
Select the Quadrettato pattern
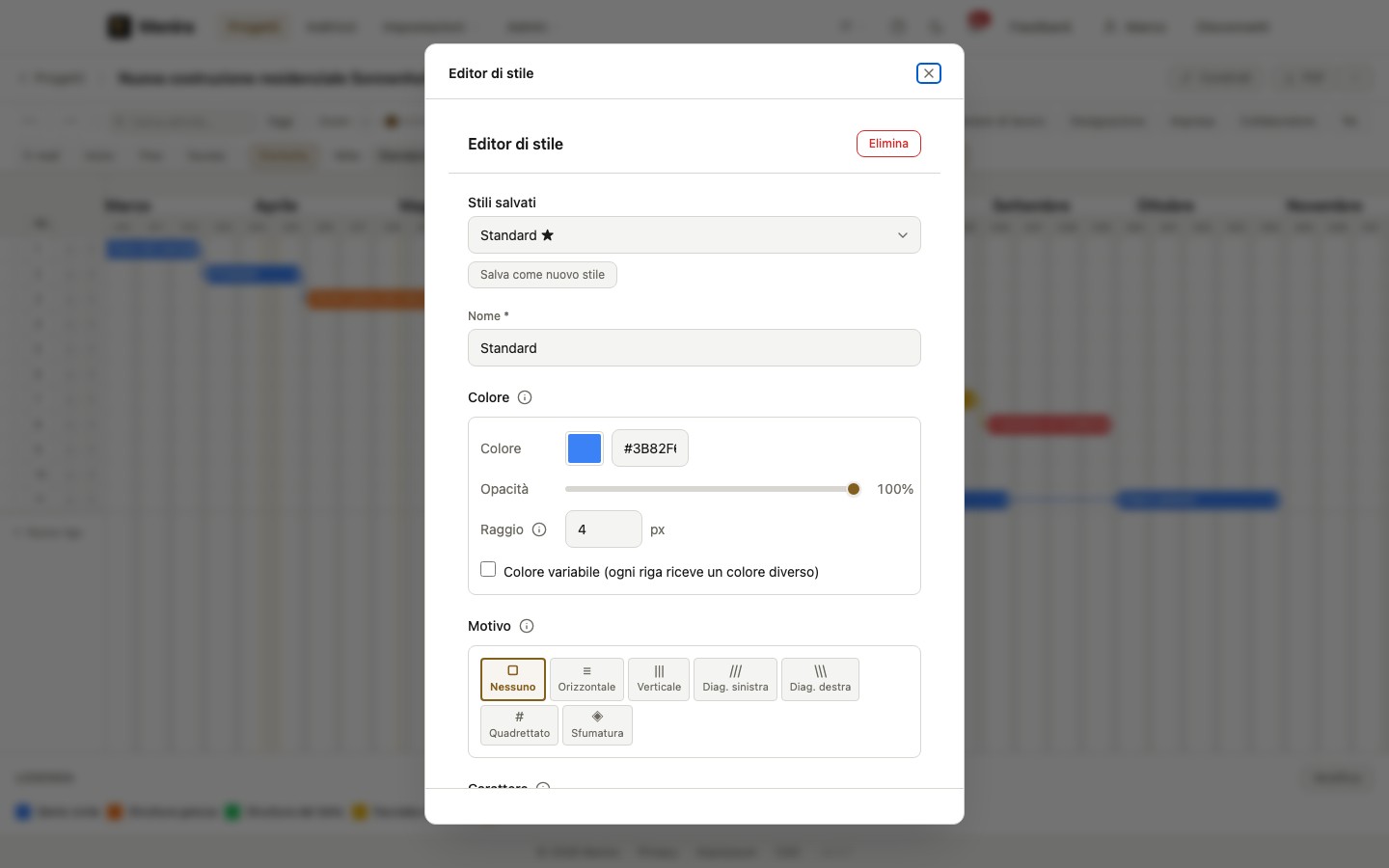(x=519, y=725)
